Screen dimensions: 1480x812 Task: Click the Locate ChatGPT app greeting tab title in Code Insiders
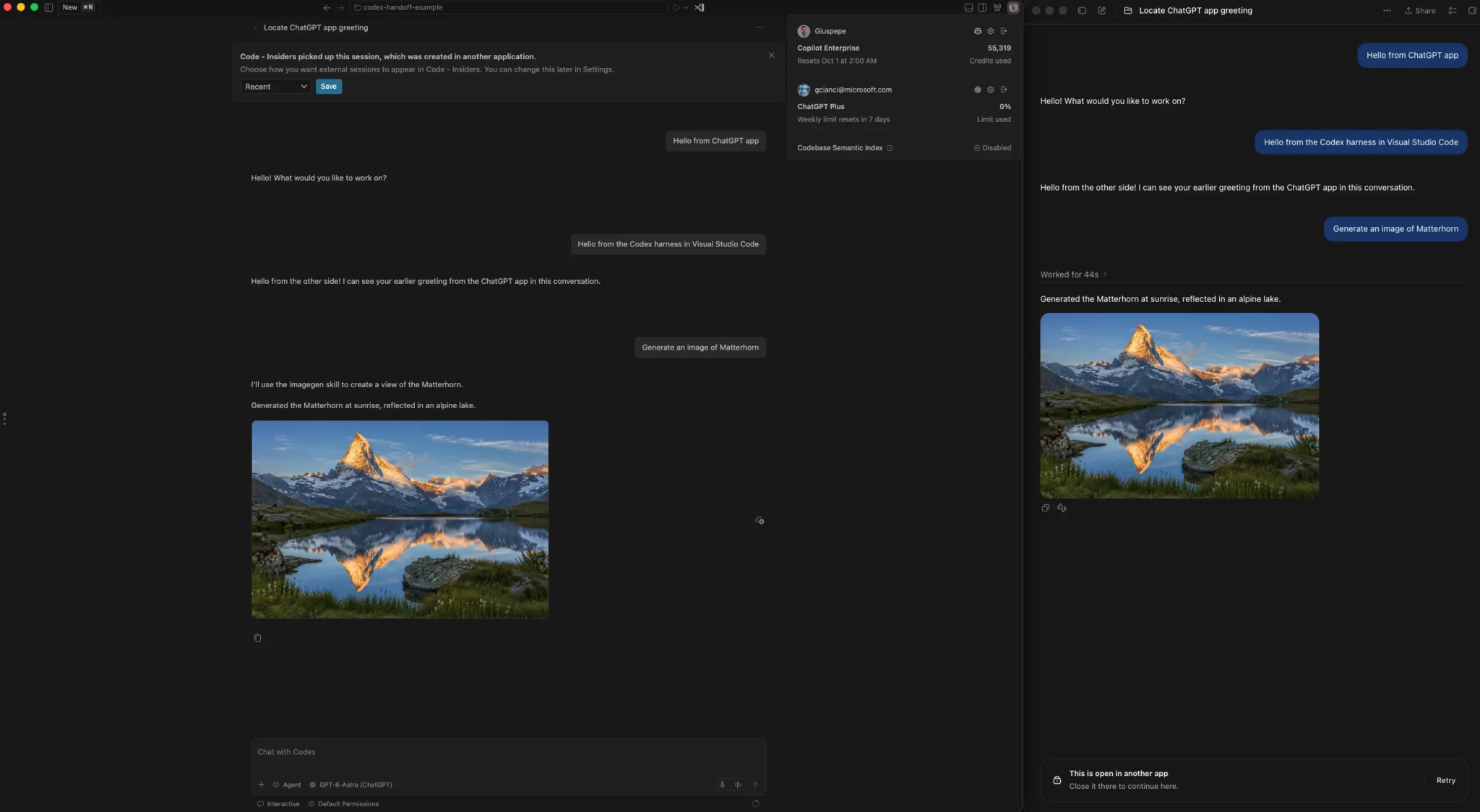point(315,27)
